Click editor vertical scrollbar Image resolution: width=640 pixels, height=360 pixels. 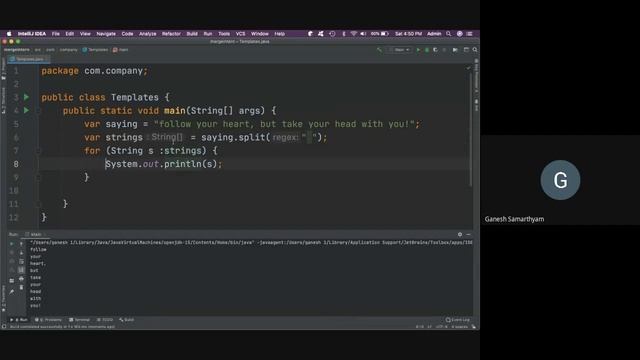[471, 129]
